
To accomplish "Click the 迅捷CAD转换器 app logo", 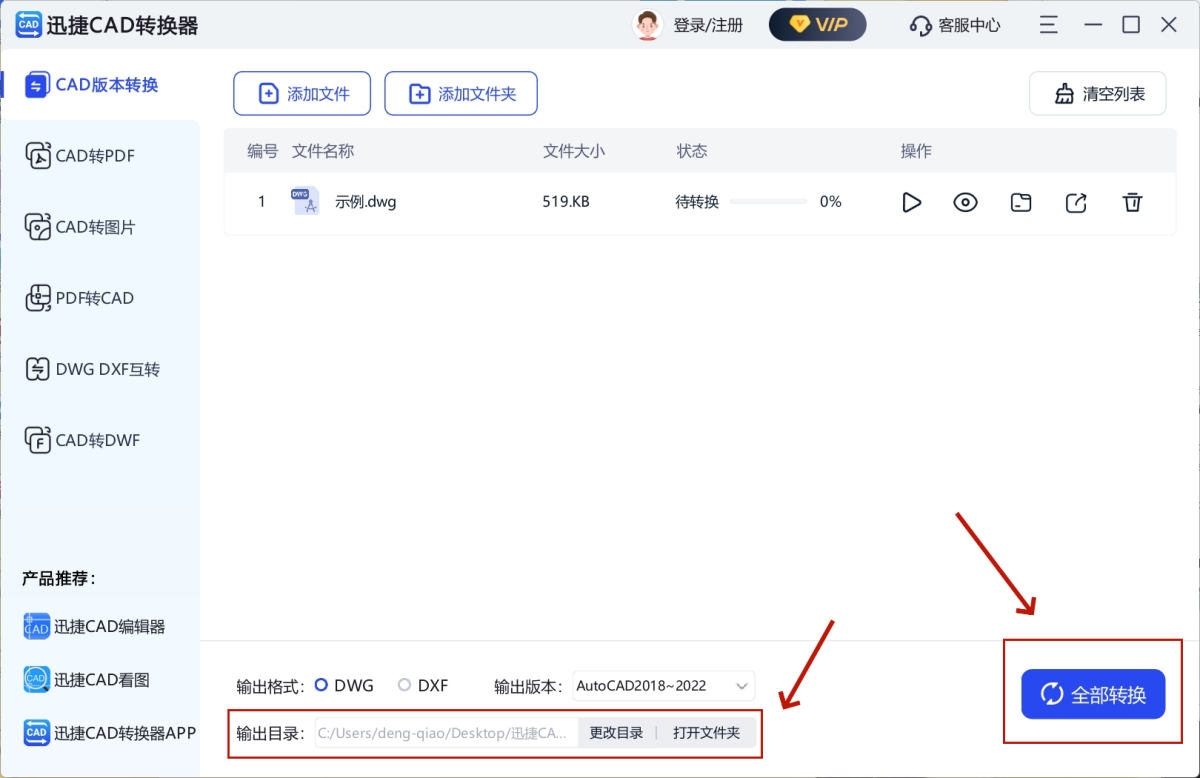I will pyautogui.click(x=28, y=24).
